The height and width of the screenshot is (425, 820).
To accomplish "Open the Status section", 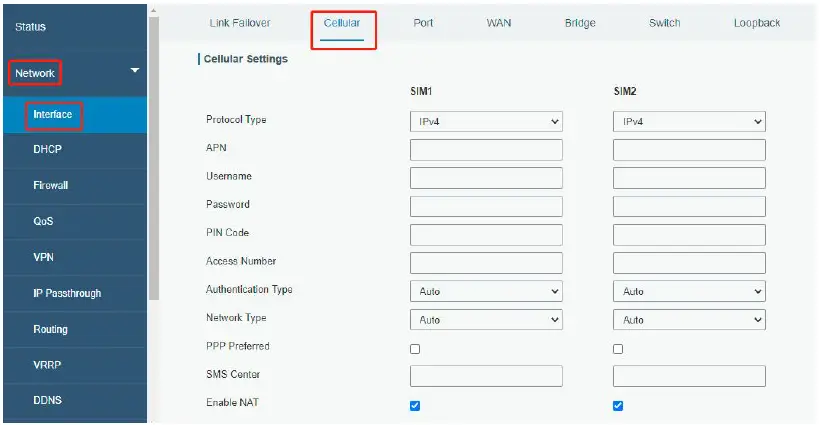I will (x=31, y=26).
